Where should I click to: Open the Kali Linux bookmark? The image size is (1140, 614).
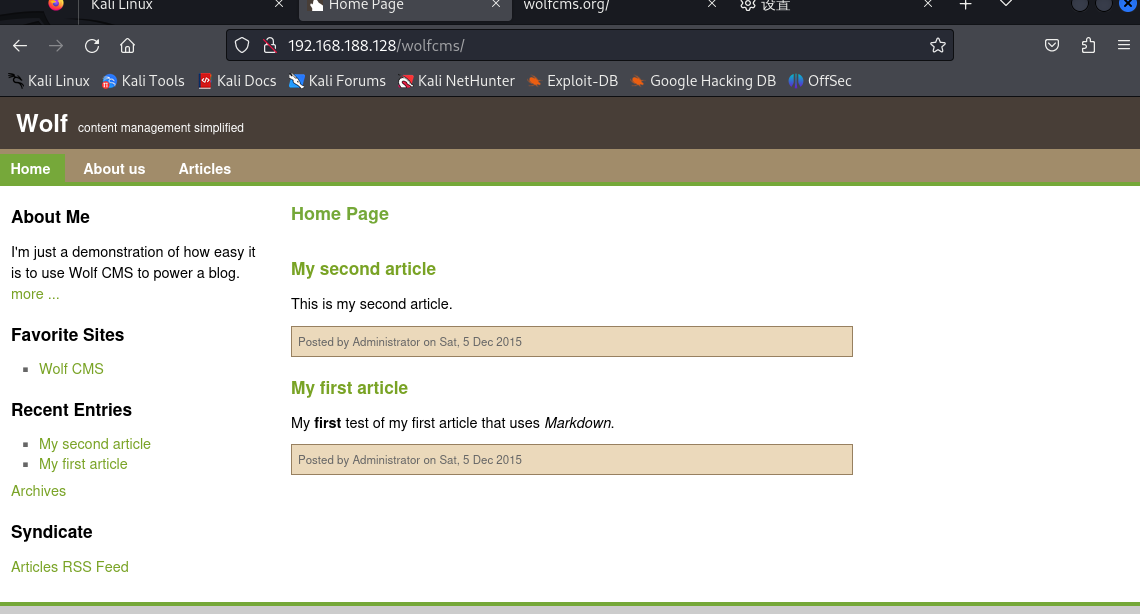[48, 81]
